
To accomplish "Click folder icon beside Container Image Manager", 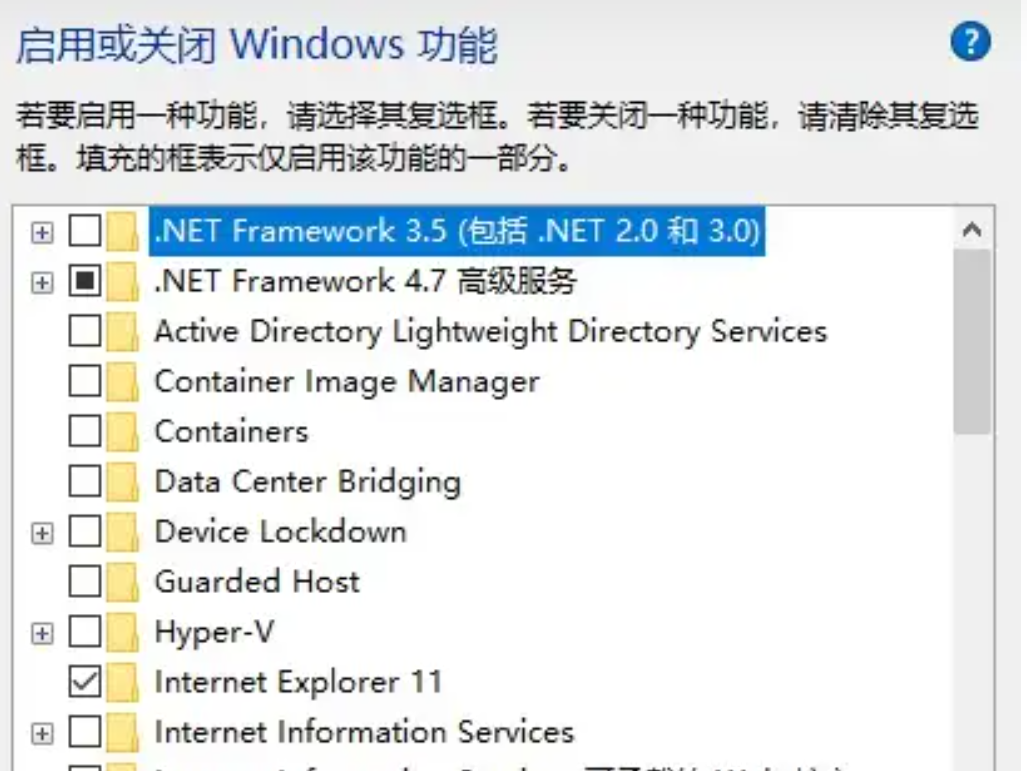I will (123, 382).
